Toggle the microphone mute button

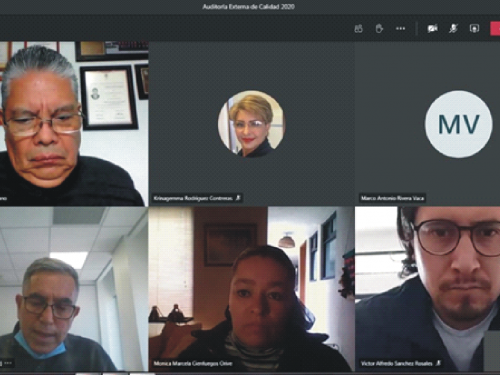tap(453, 29)
